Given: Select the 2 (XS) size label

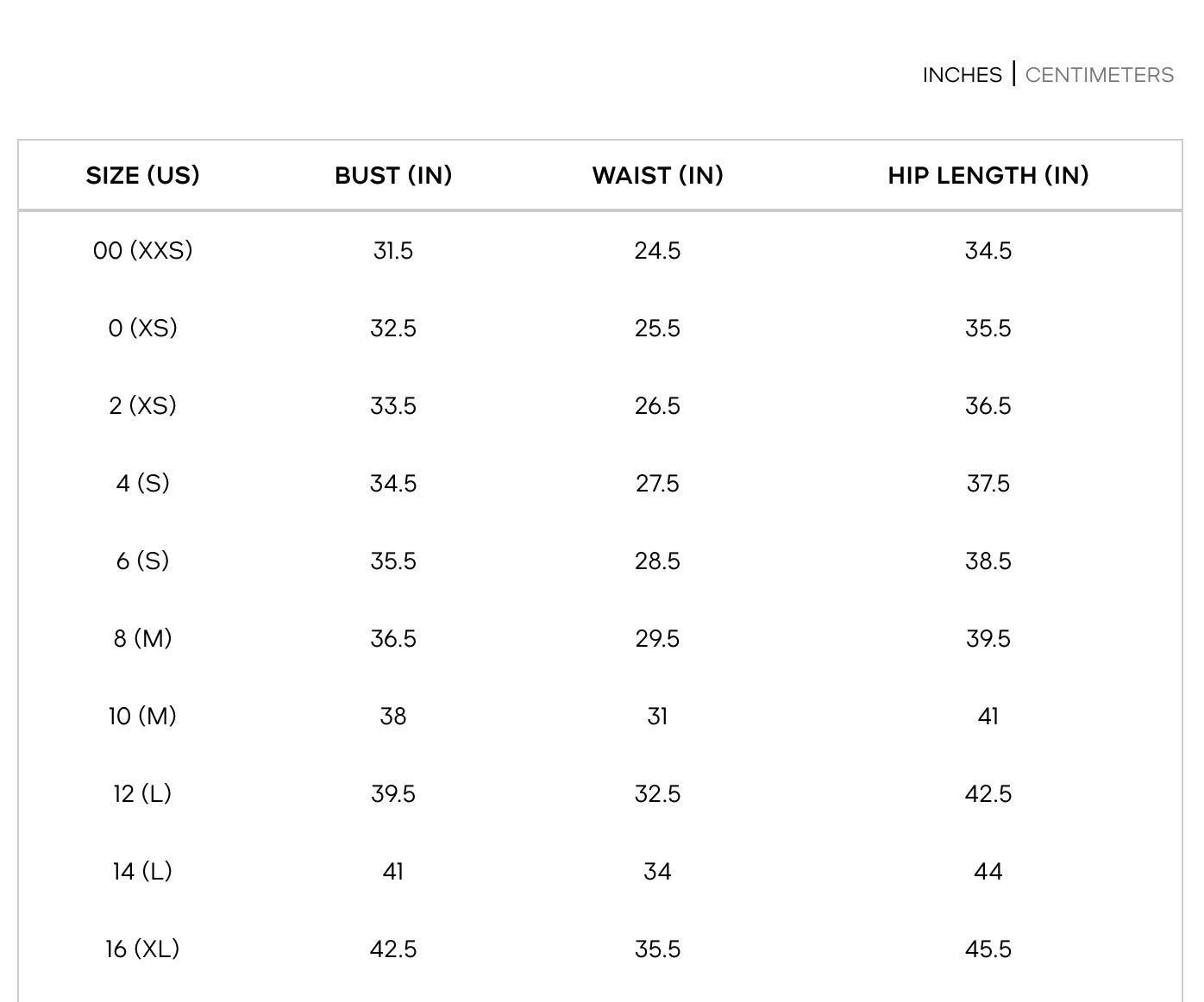Looking at the screenshot, I should coord(142,405).
